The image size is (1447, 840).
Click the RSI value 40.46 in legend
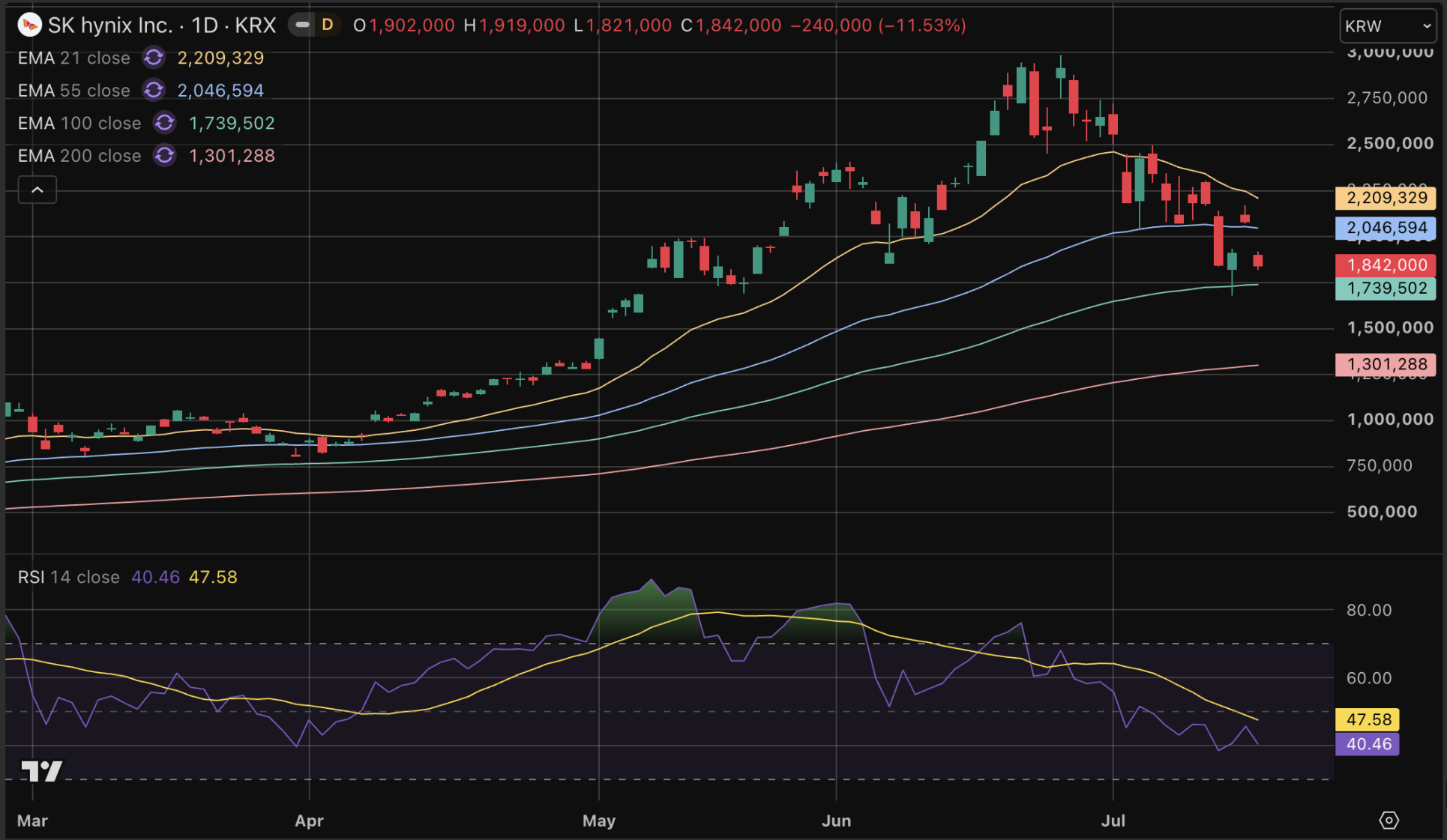click(156, 577)
